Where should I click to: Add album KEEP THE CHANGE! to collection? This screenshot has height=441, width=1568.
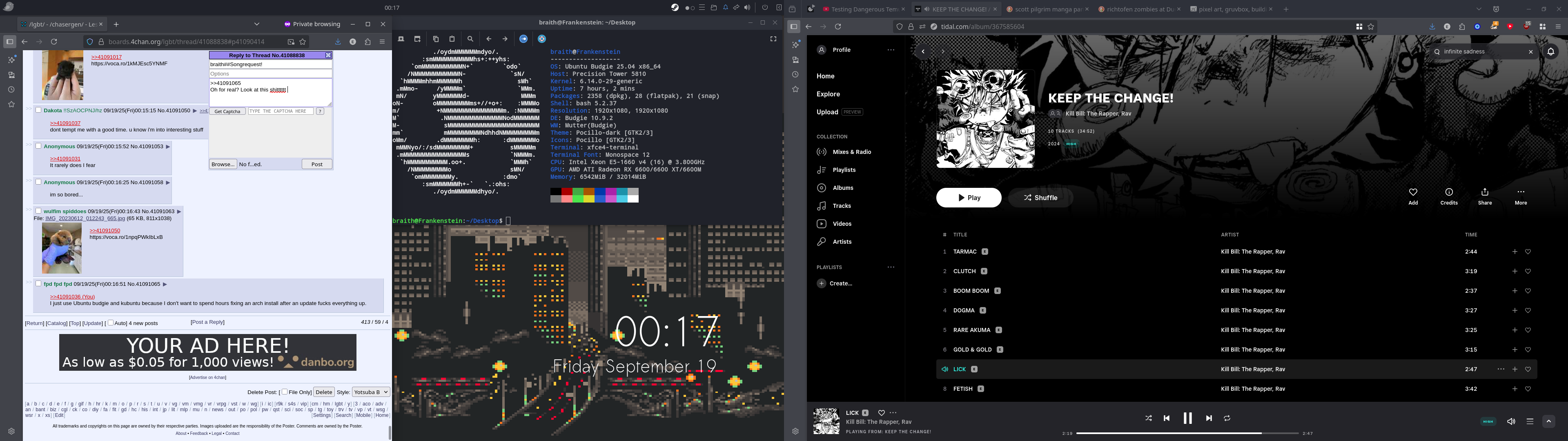(1413, 196)
